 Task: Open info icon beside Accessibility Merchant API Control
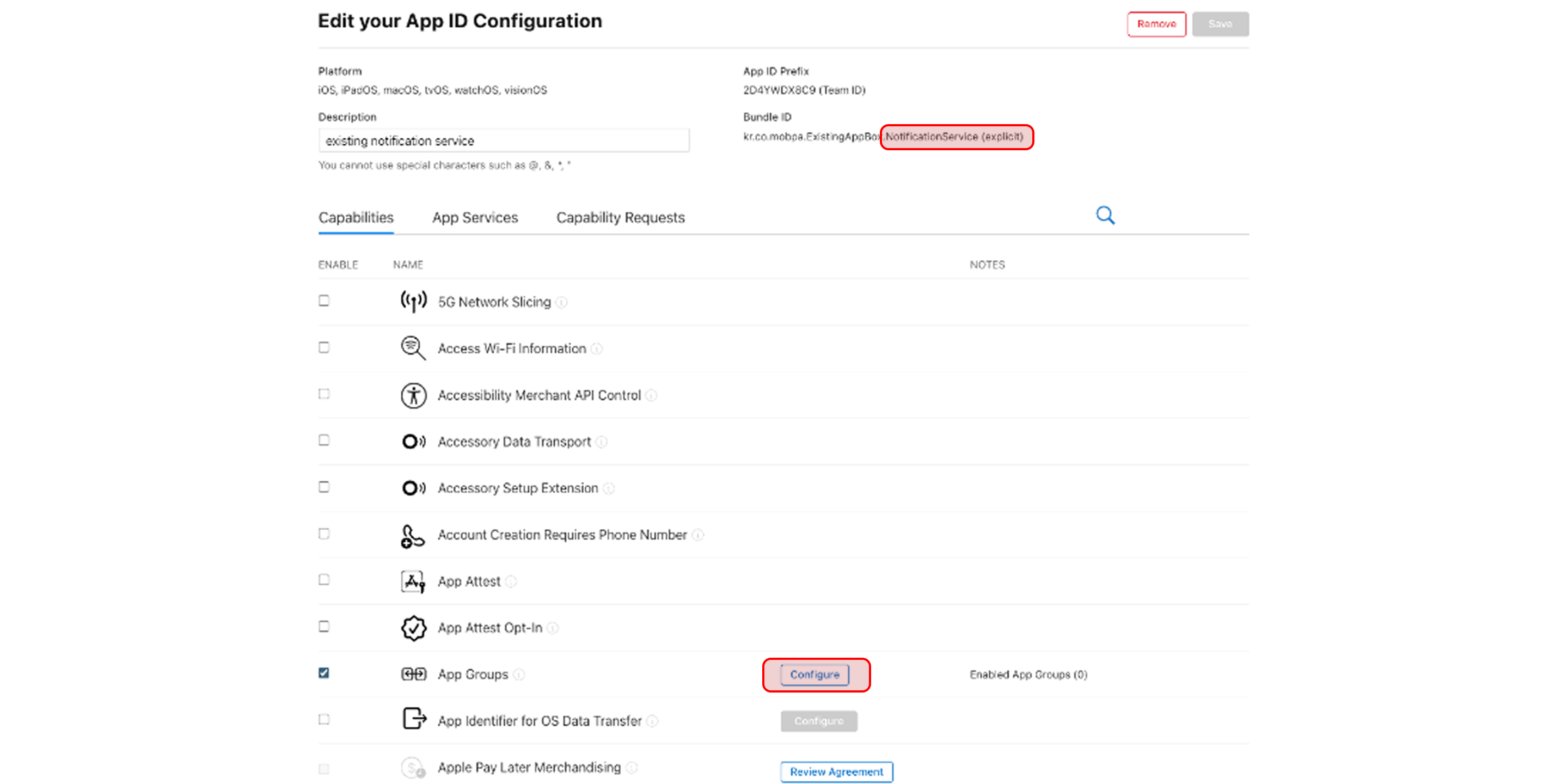(651, 396)
